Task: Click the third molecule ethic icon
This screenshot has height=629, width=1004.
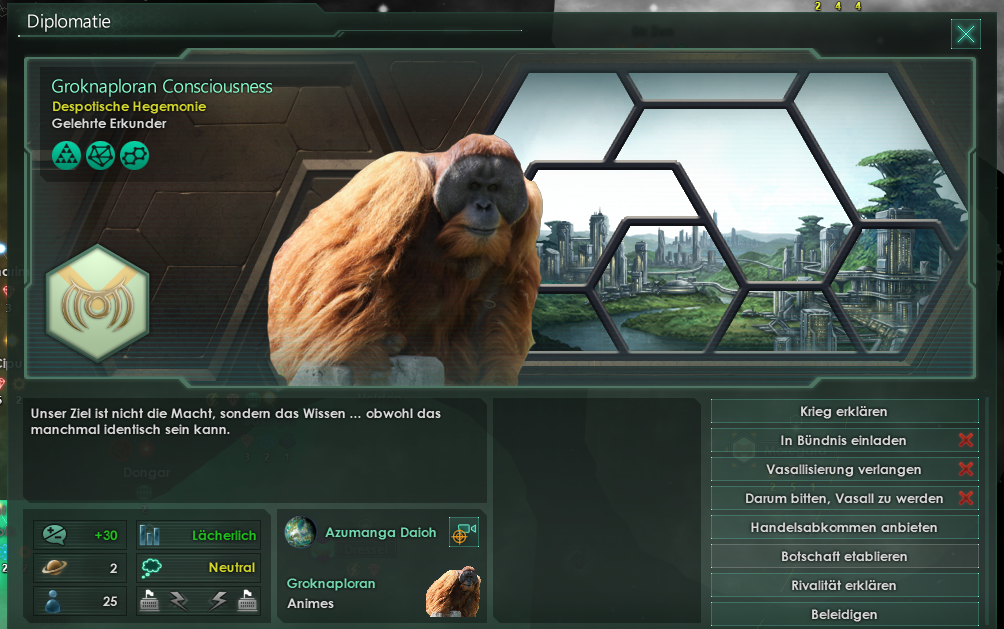Action: pos(134,156)
